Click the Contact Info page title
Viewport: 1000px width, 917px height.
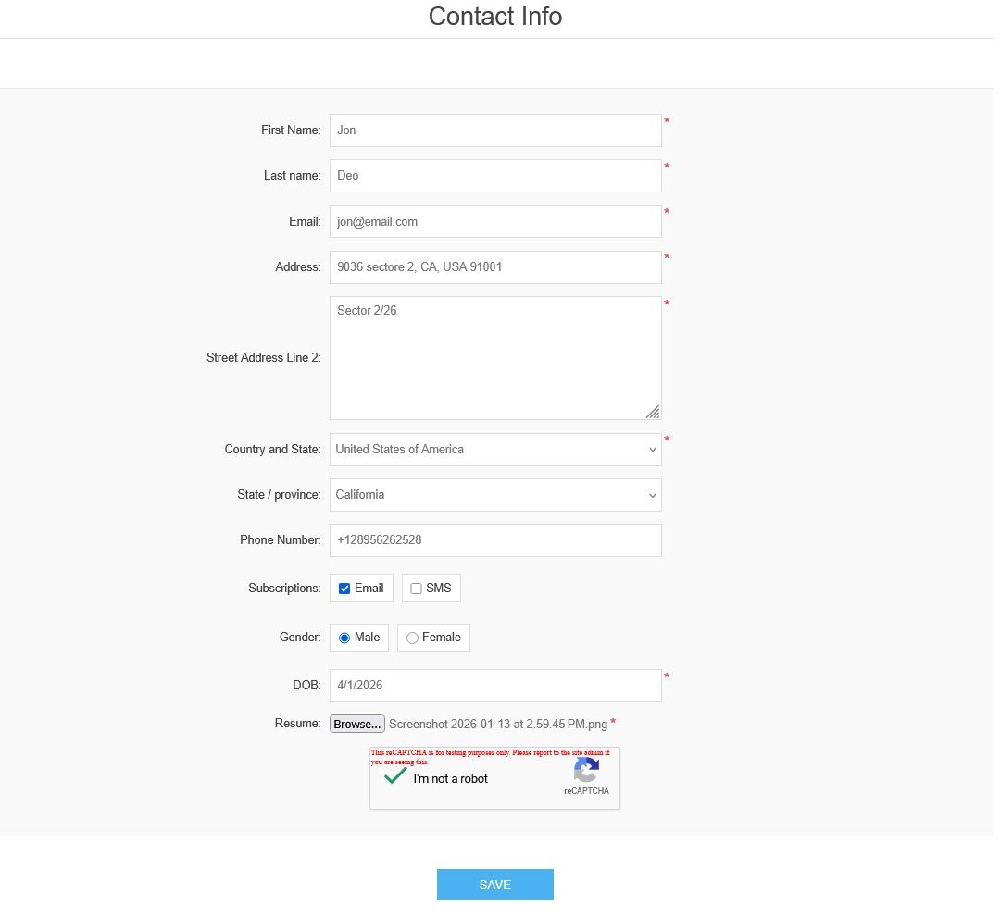coord(495,17)
